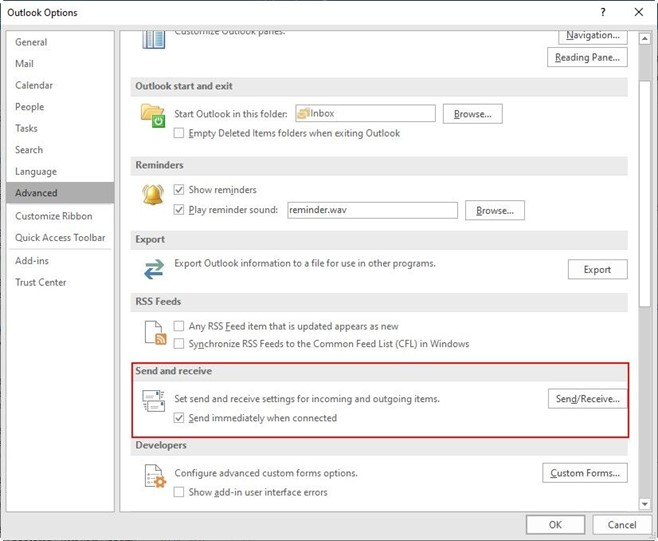Click the send and receive envelopes icon
658x541 pixels.
pos(154,401)
